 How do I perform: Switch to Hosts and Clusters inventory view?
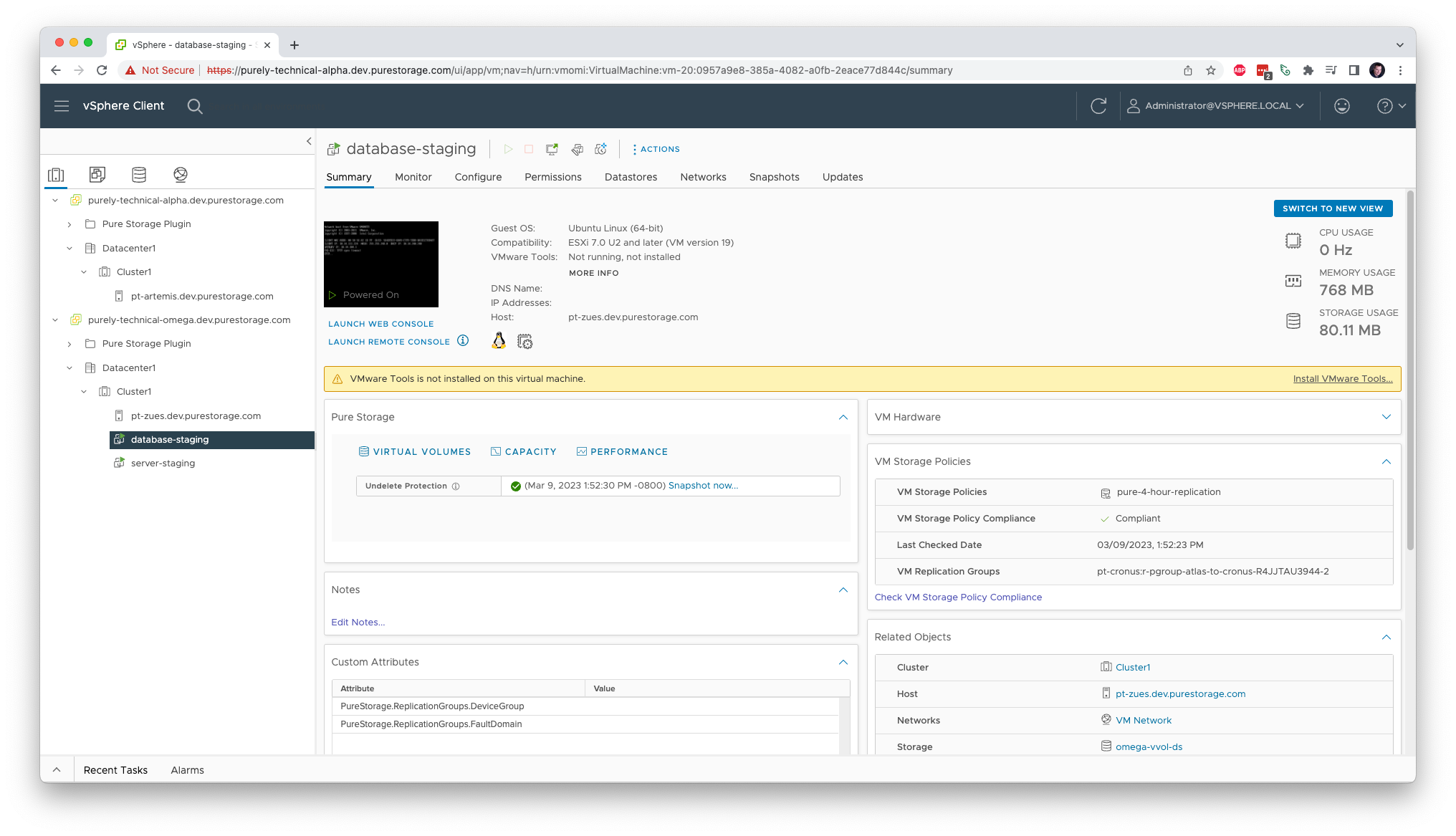click(x=56, y=175)
